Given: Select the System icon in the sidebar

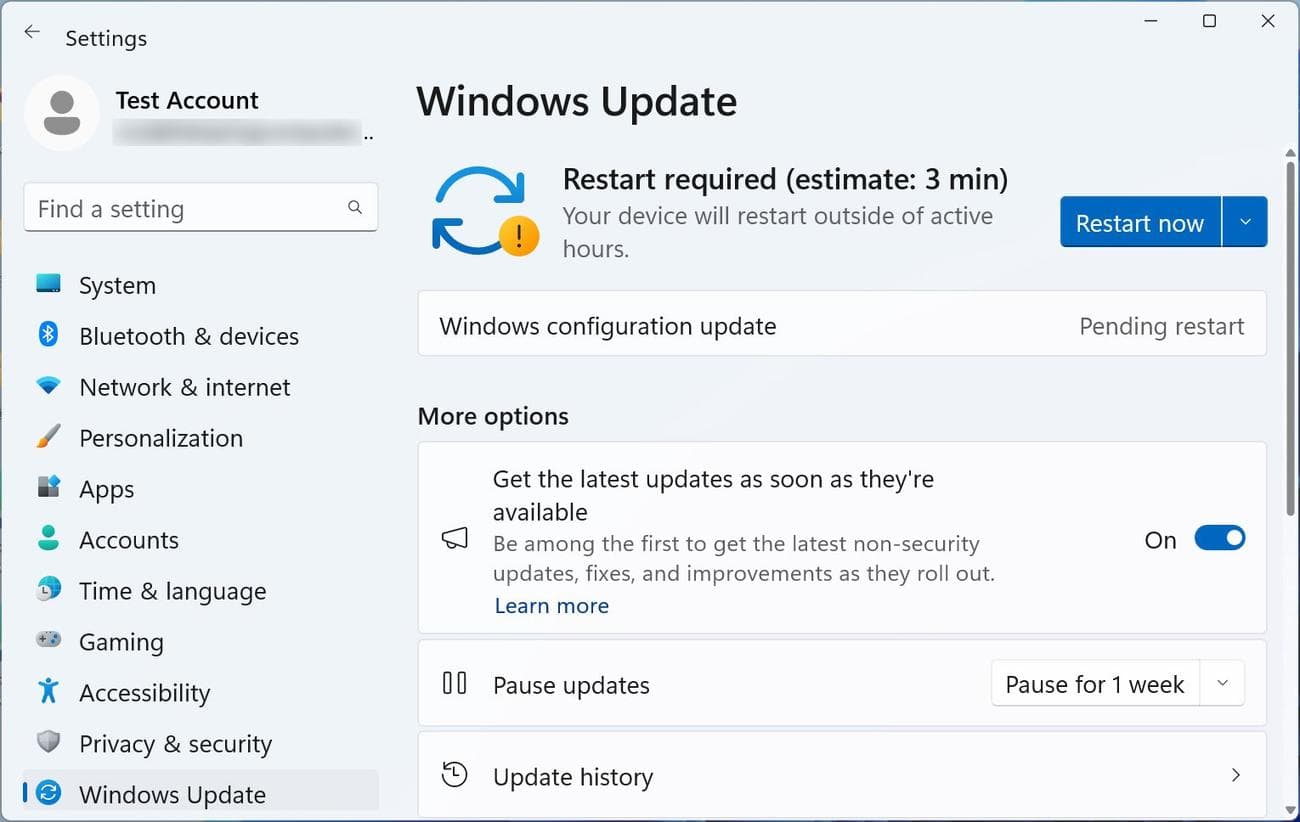Looking at the screenshot, I should (x=48, y=285).
